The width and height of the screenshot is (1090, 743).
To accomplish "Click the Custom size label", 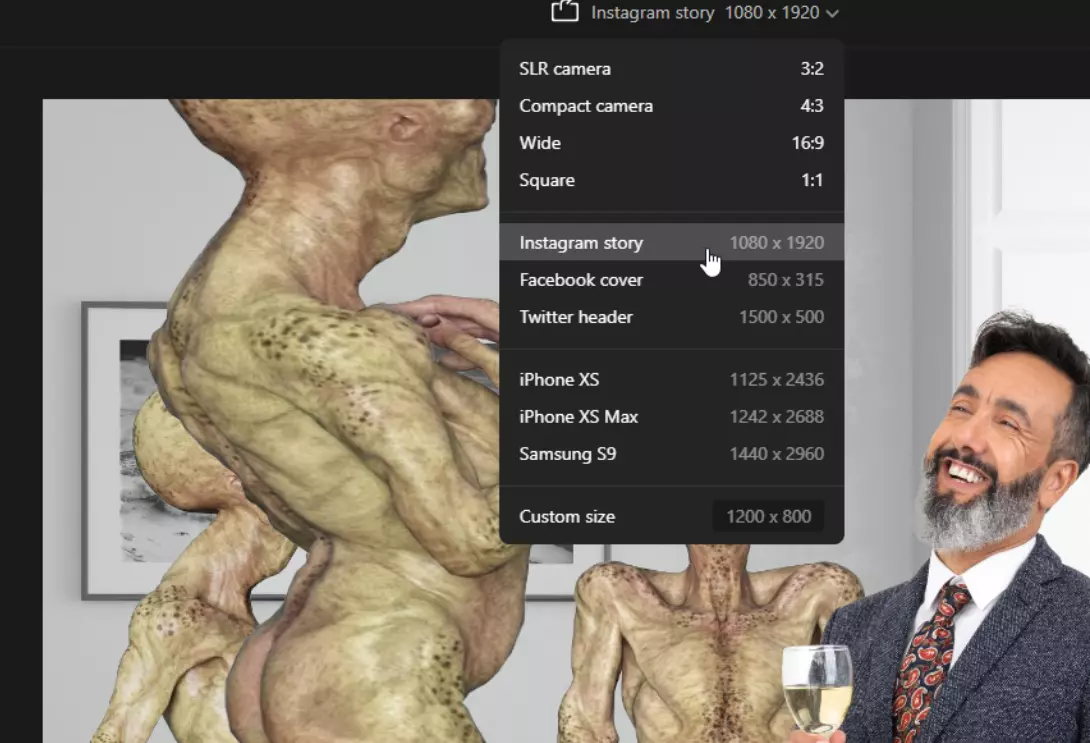I will (x=567, y=517).
